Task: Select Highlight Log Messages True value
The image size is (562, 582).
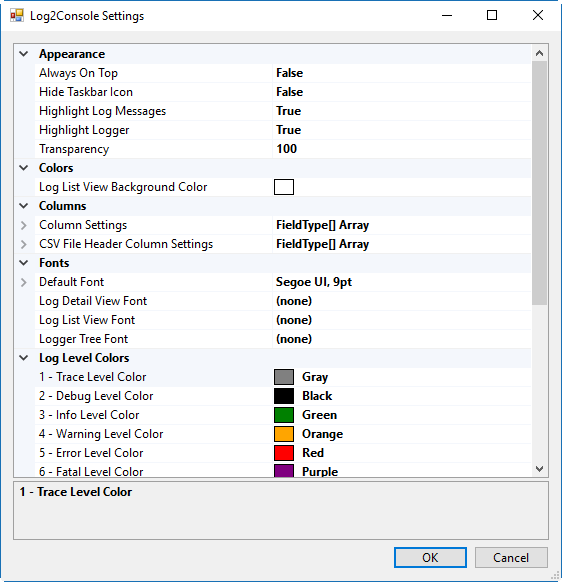Action: [288, 111]
